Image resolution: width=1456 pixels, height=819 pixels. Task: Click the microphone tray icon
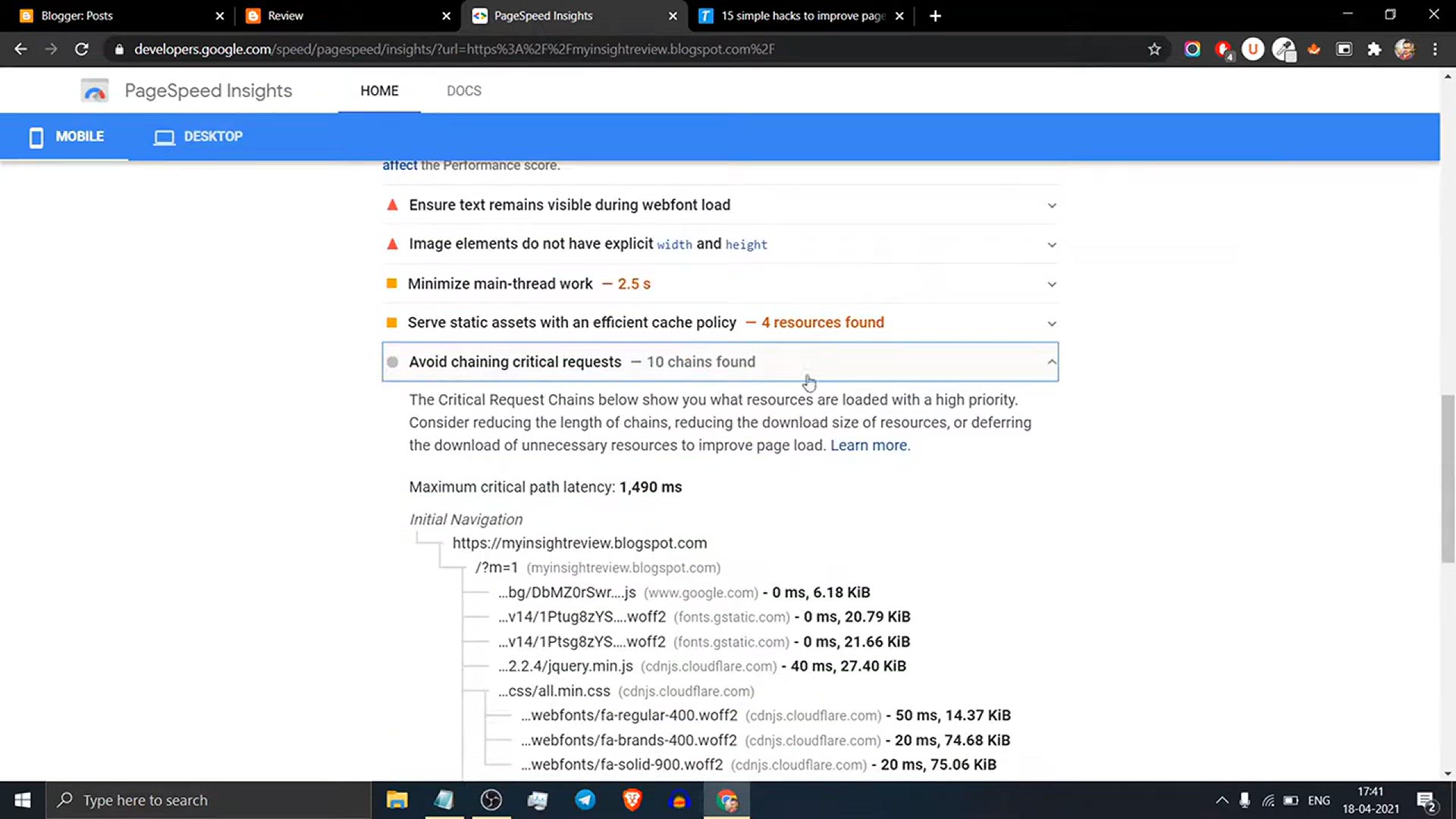pyautogui.click(x=1244, y=800)
